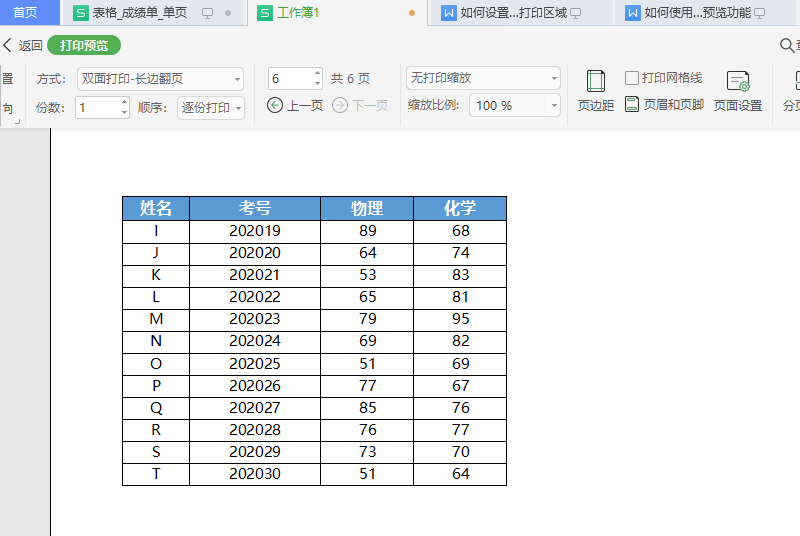Click the 返回 text link
The height and width of the screenshot is (536, 800).
30,45
